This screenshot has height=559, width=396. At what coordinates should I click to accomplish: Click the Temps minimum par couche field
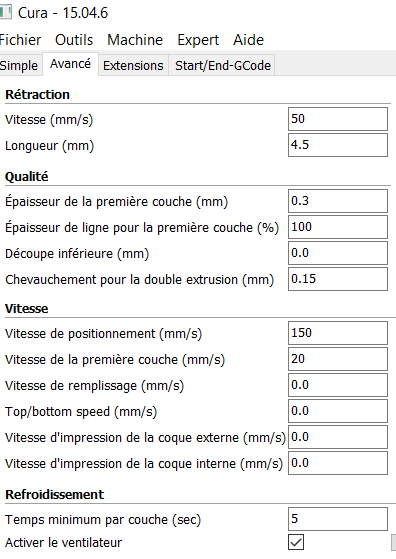pos(338,519)
